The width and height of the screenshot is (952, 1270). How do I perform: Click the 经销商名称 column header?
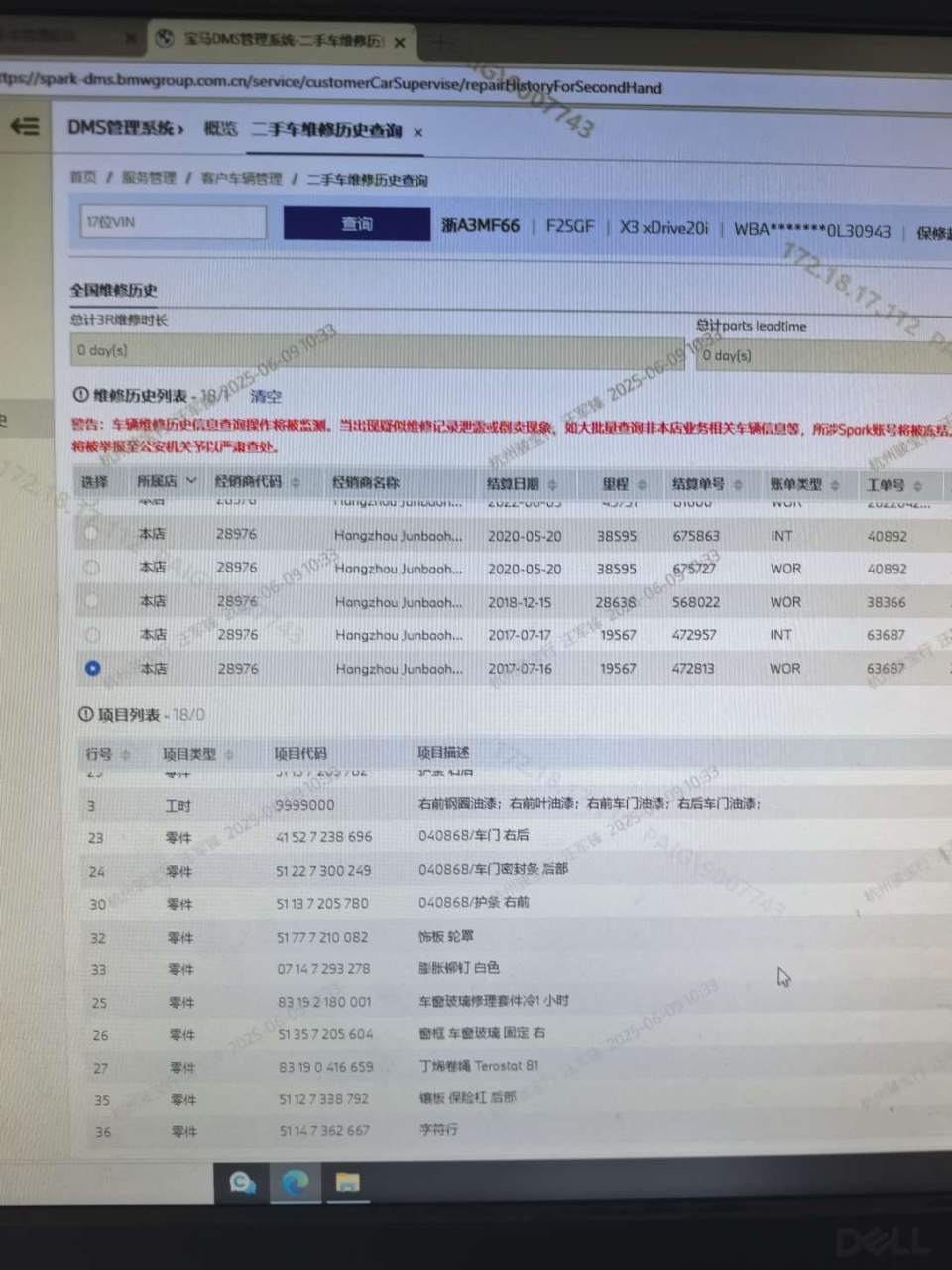click(x=365, y=482)
